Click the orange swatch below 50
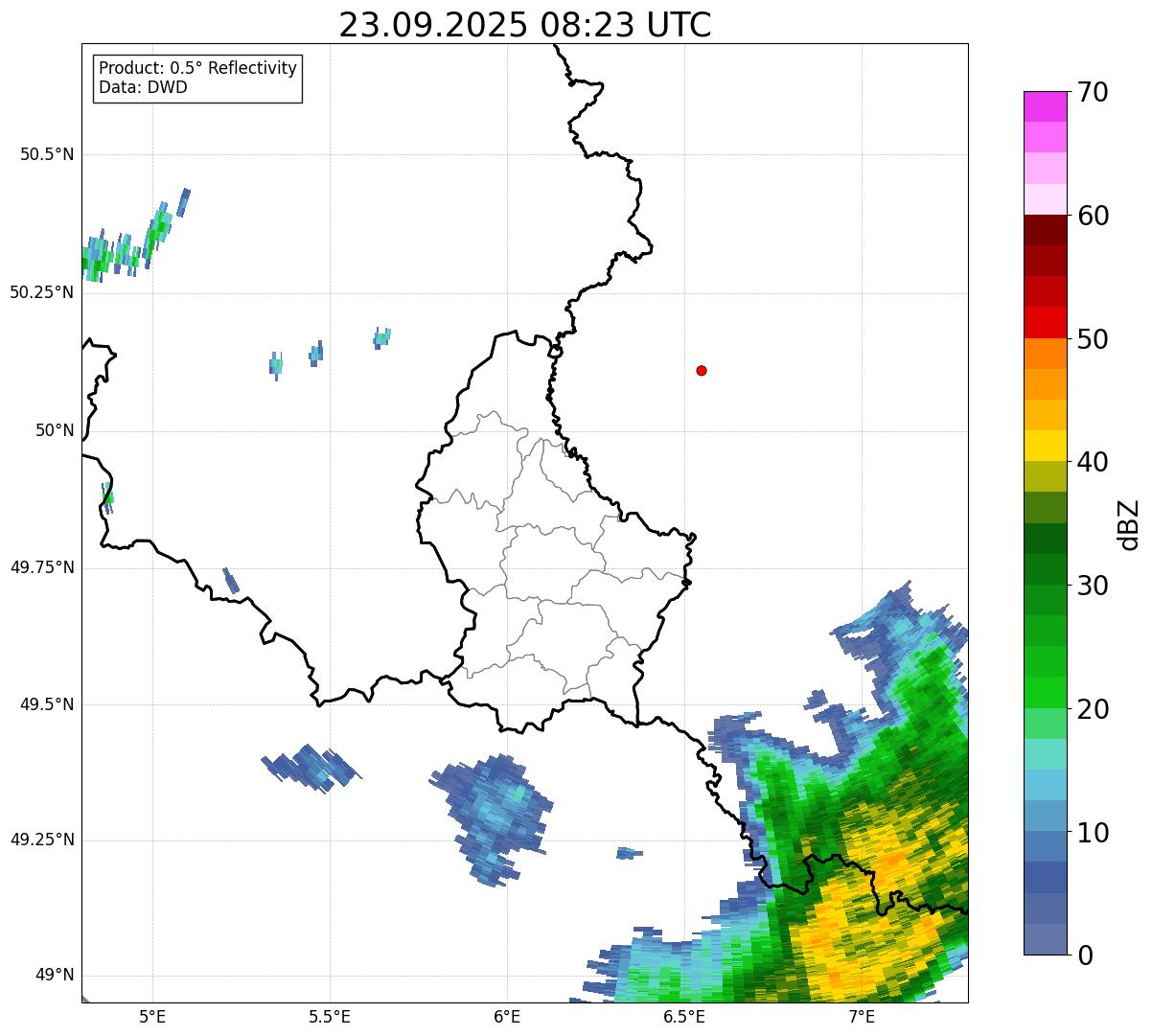Viewport: 1152px width, 1036px height. pyautogui.click(x=1044, y=354)
